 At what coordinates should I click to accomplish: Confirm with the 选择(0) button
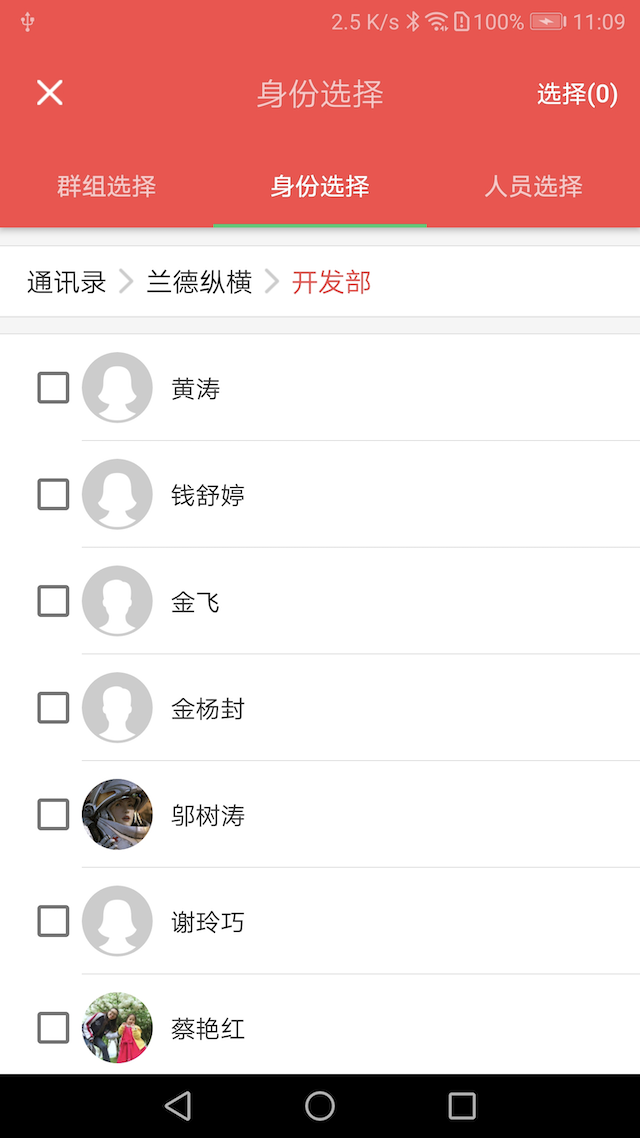tap(577, 94)
